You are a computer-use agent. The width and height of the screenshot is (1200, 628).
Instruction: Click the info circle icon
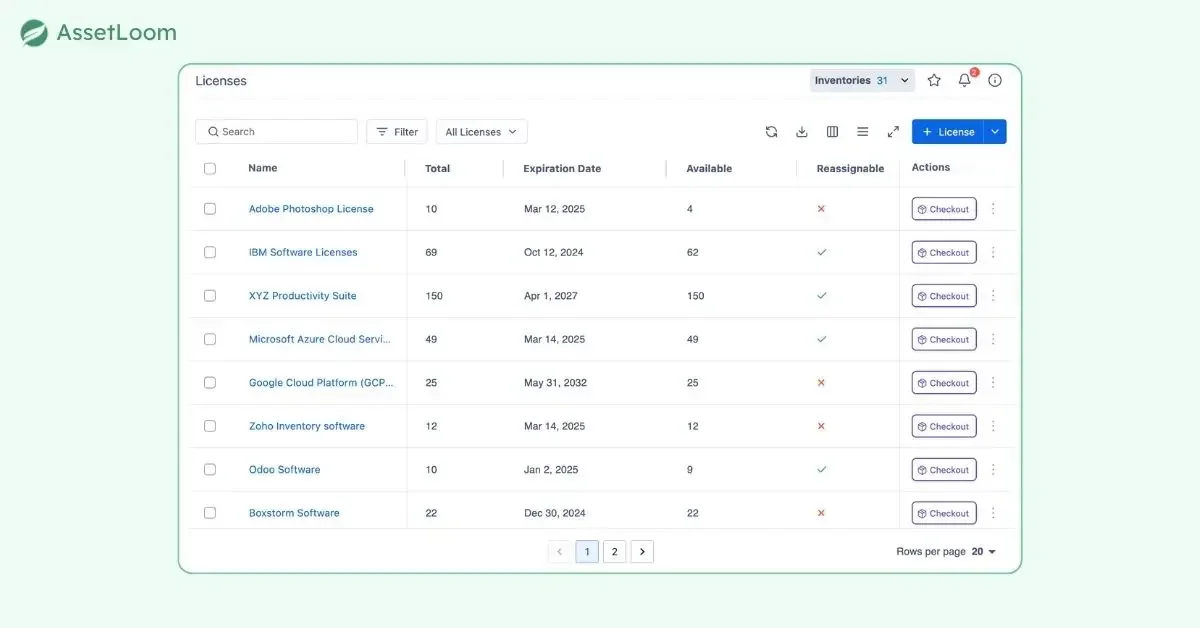pos(995,80)
